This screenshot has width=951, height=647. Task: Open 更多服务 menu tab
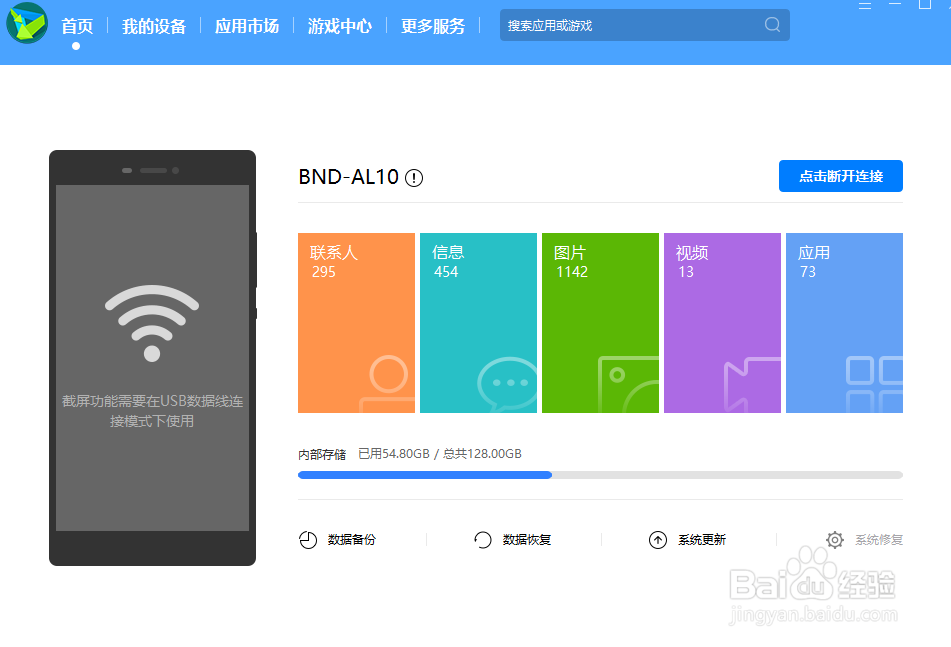tap(432, 26)
